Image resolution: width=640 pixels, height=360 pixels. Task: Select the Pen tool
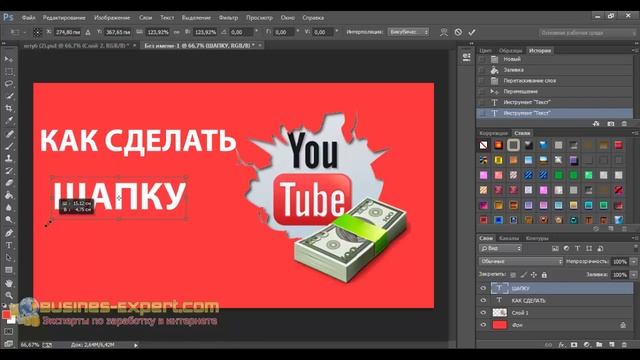click(x=9, y=233)
